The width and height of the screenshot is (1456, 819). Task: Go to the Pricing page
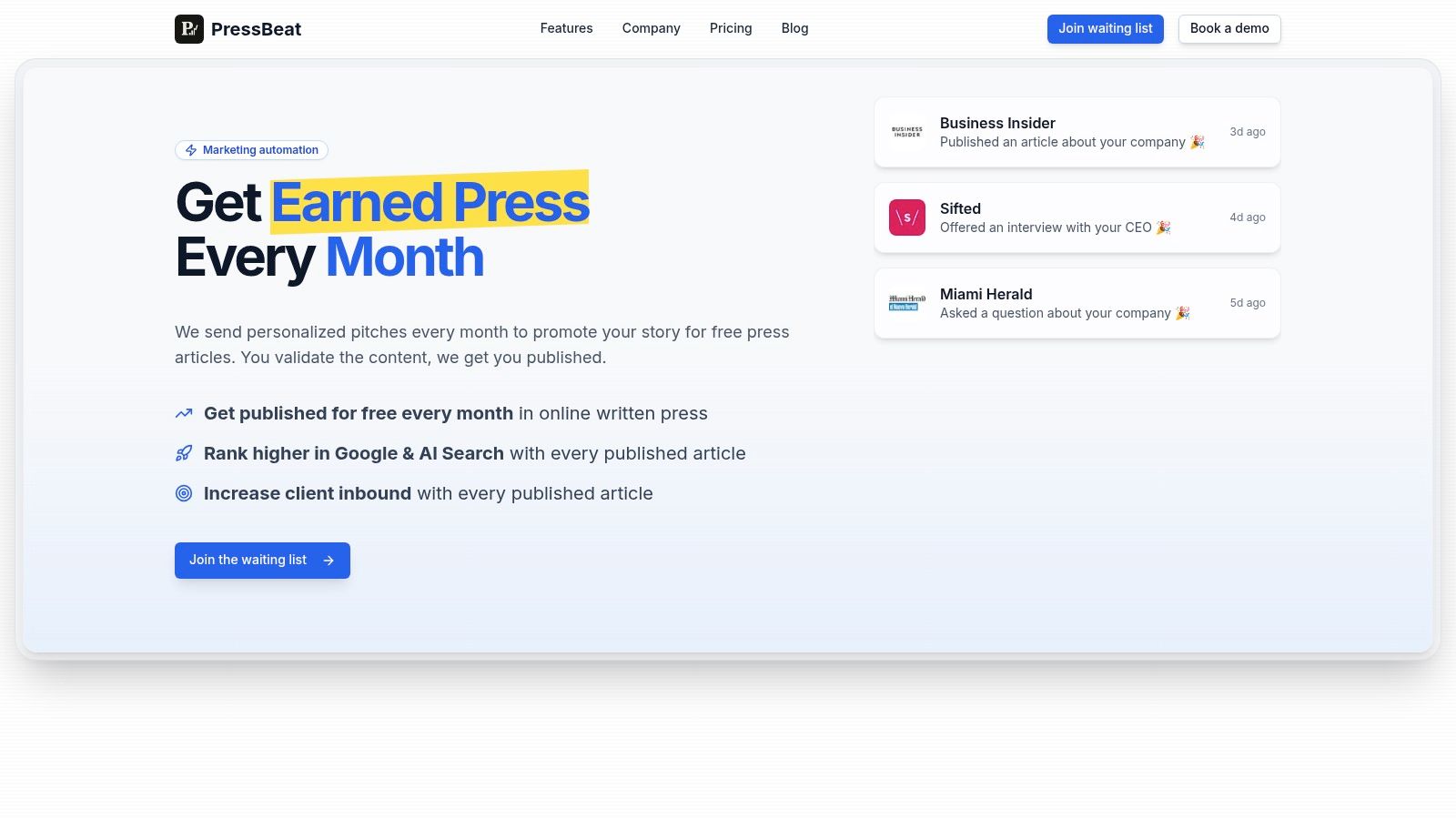pos(731,28)
